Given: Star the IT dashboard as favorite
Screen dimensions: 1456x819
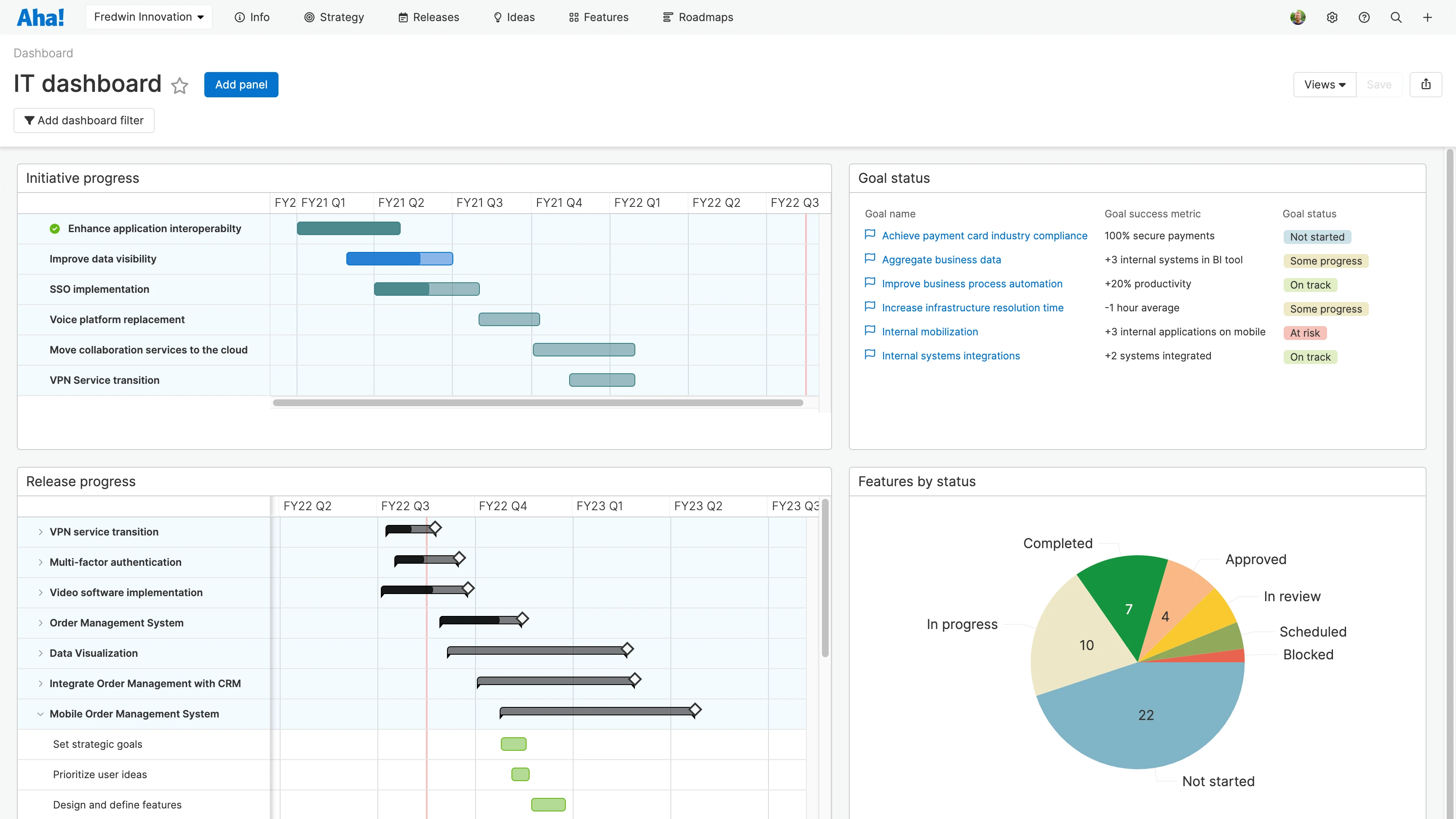Looking at the screenshot, I should (x=179, y=86).
